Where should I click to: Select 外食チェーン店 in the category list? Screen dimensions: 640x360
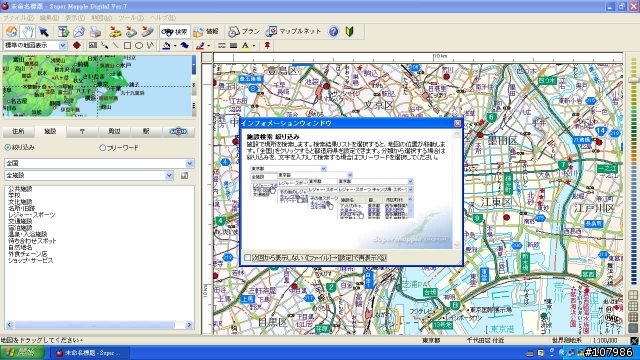[27, 254]
